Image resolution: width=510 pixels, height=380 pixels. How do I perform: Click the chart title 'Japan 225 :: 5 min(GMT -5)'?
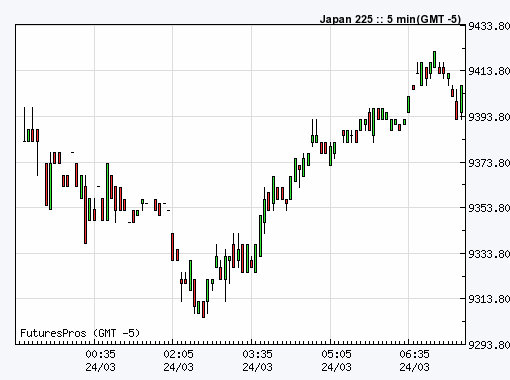click(390, 19)
